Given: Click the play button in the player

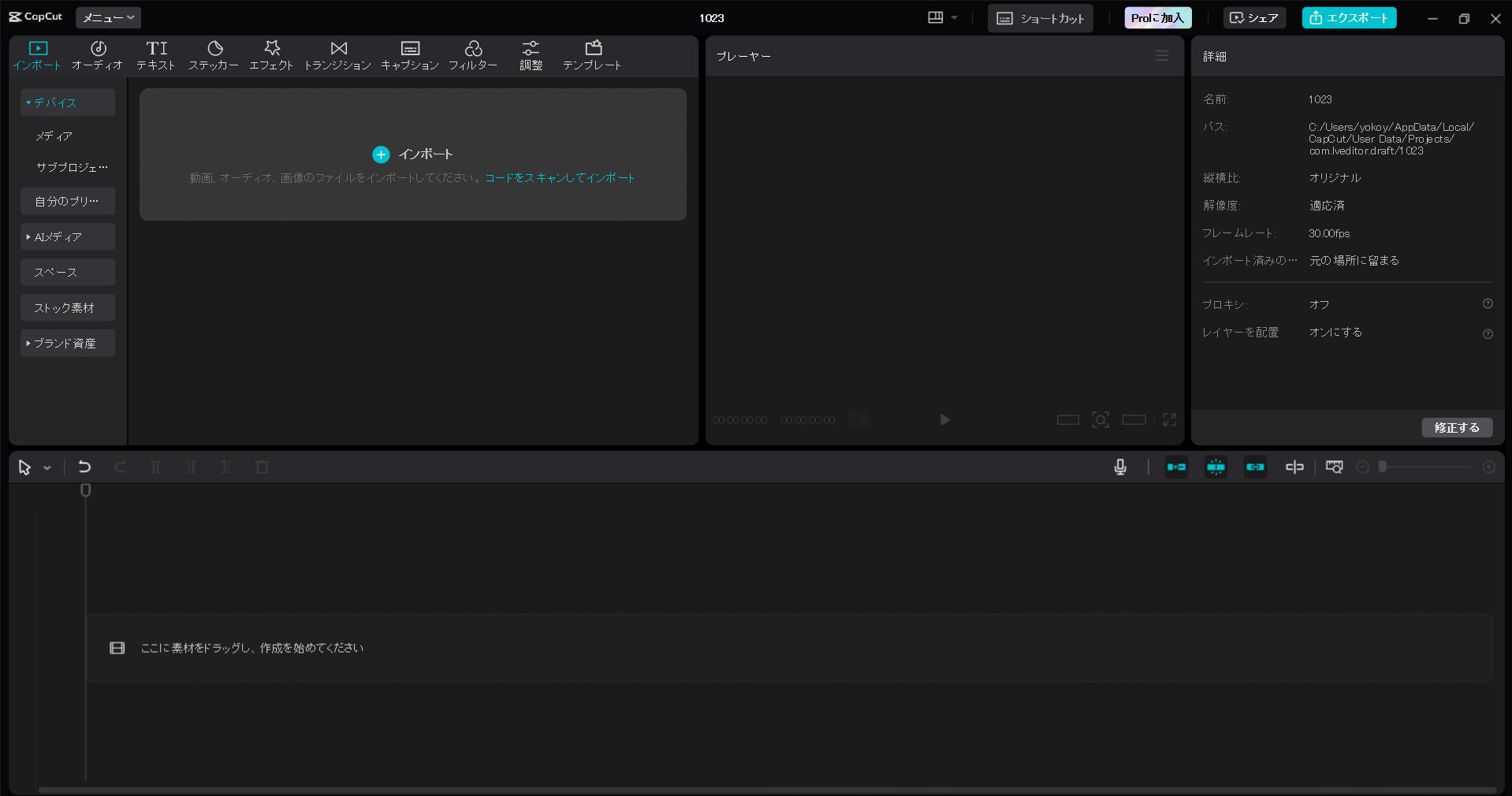Looking at the screenshot, I should pos(944,420).
